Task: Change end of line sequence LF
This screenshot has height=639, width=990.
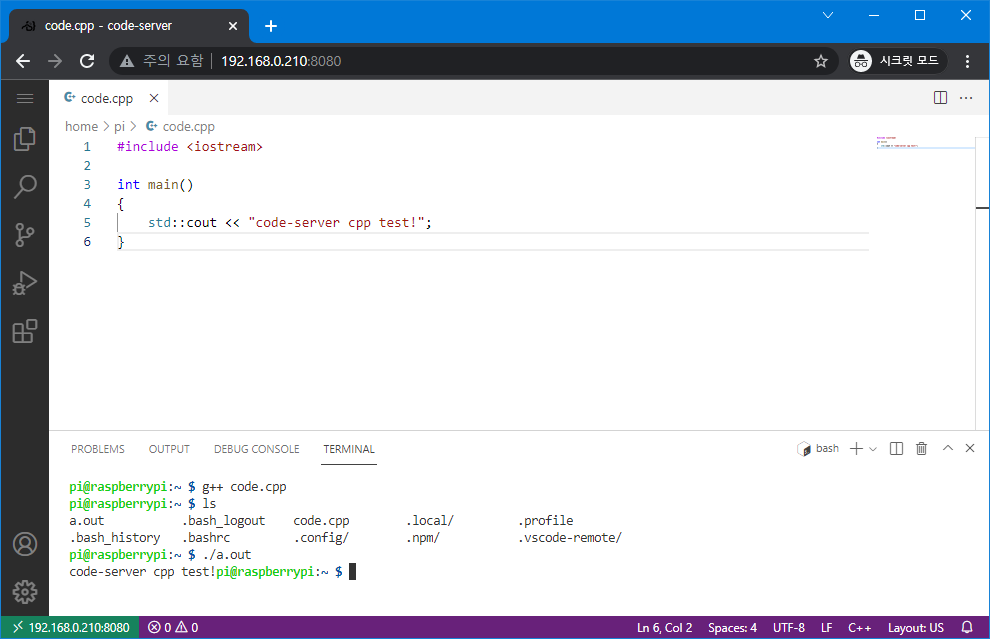Action: click(x=826, y=628)
